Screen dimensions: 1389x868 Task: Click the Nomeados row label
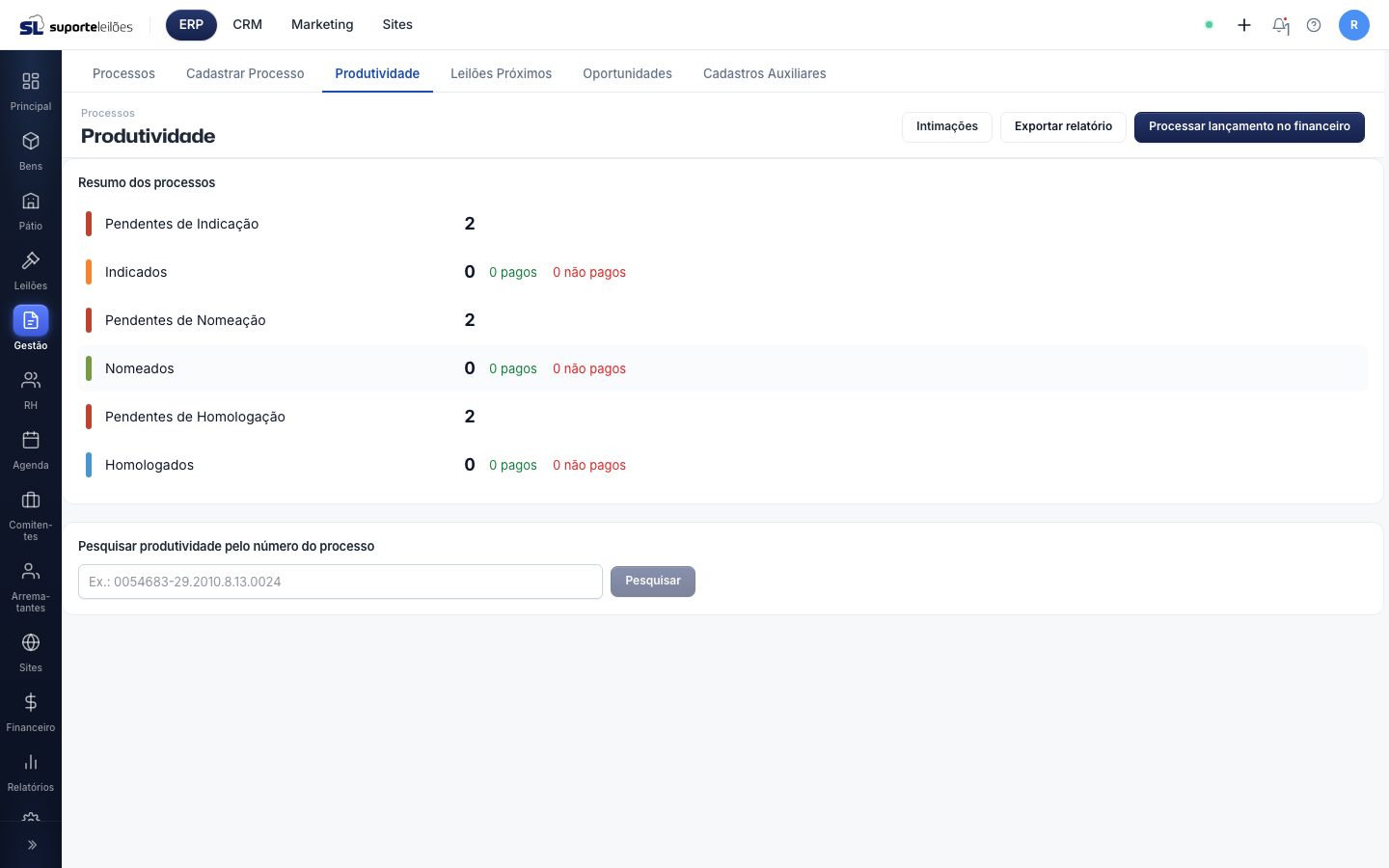pyautogui.click(x=140, y=368)
